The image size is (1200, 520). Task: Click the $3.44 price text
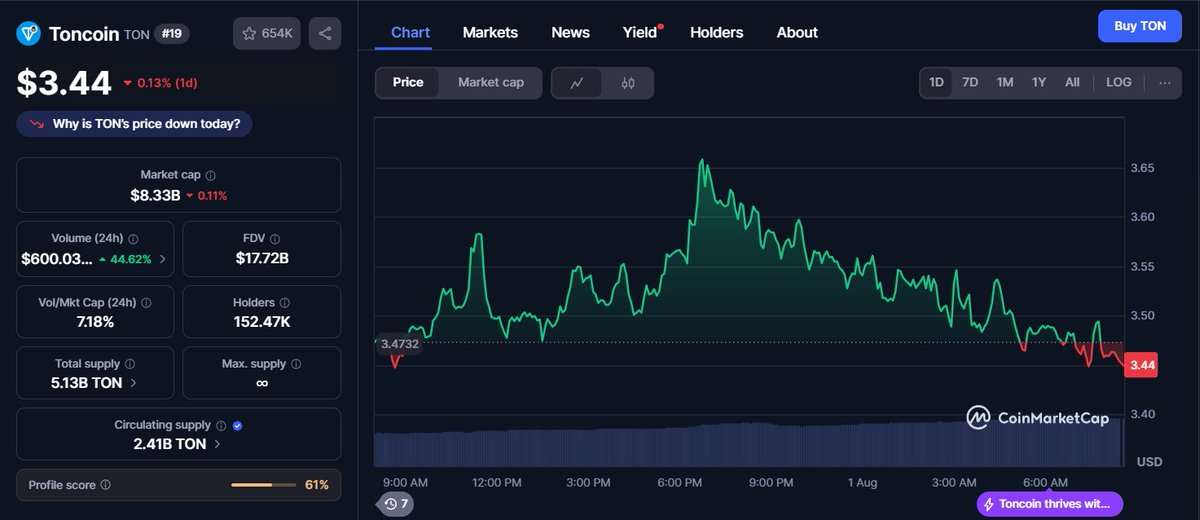[63, 83]
